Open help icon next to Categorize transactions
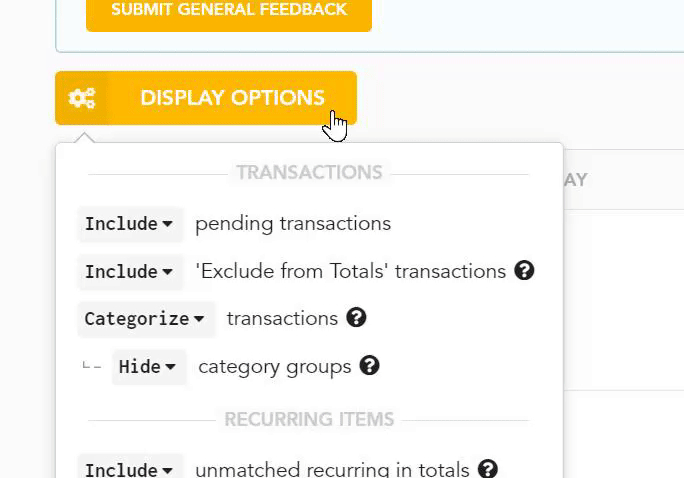The height and width of the screenshot is (478, 684). (356, 318)
